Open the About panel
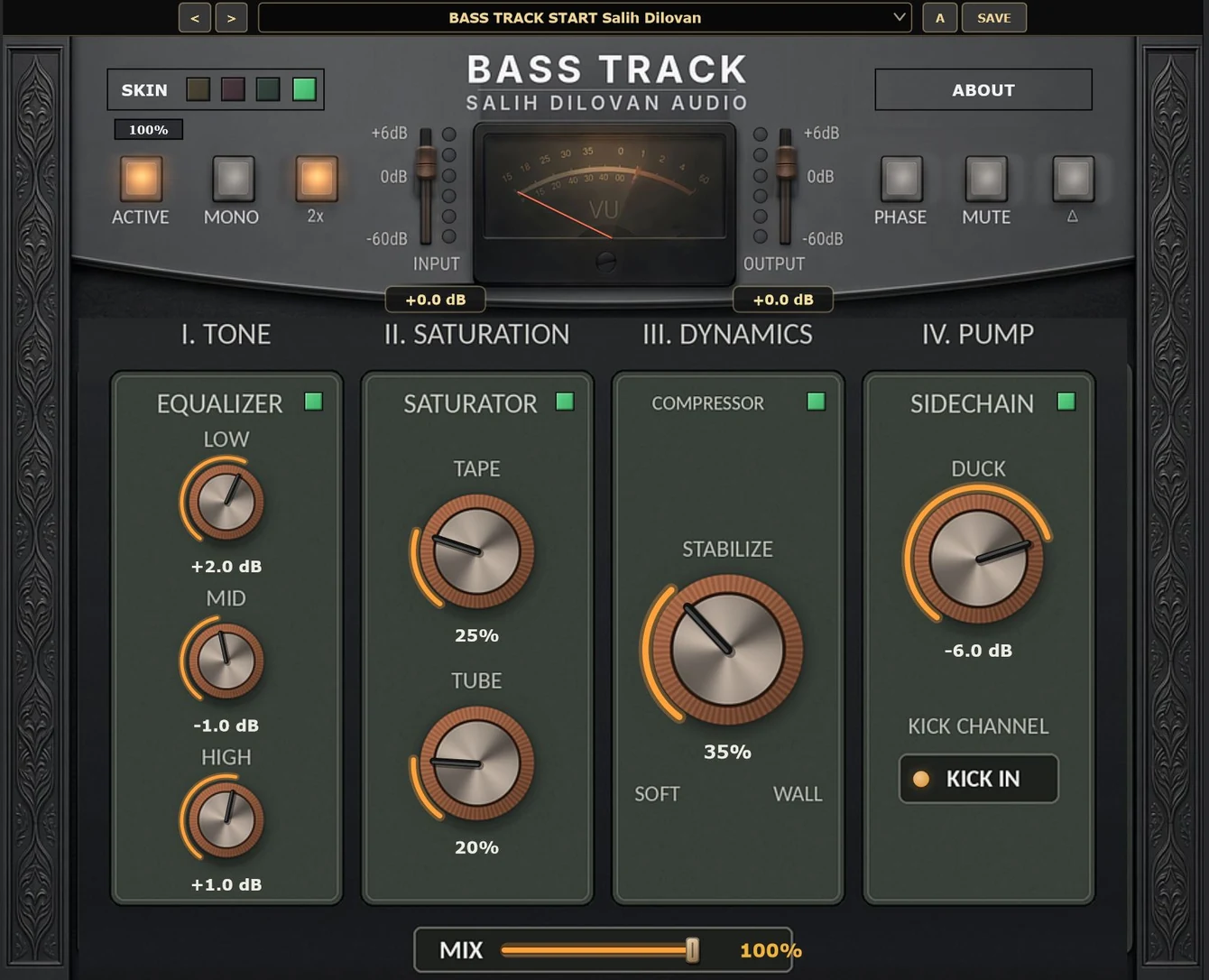The width and height of the screenshot is (1209, 980). (x=983, y=89)
